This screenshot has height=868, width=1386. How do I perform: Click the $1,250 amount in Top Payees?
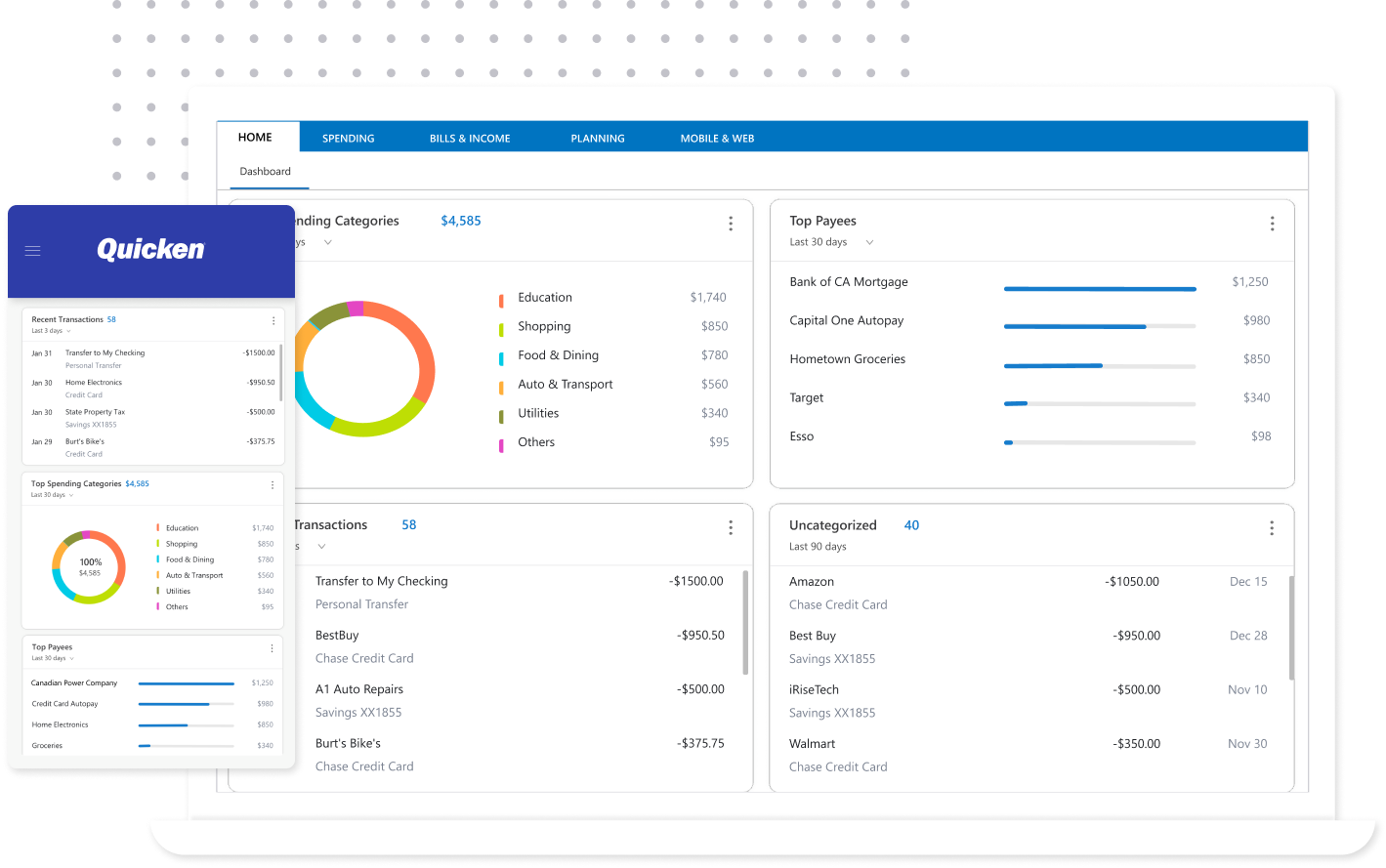pos(1250,282)
